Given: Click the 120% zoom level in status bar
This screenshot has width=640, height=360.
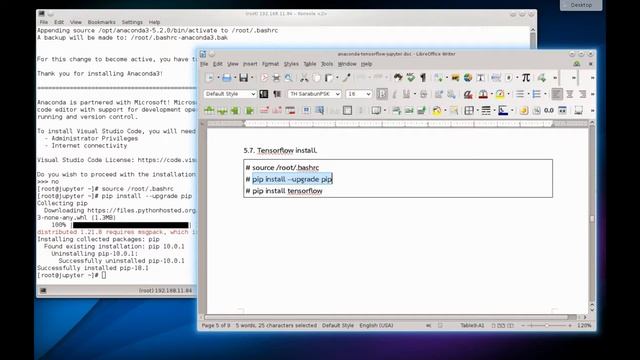Looking at the screenshot, I should [584, 325].
